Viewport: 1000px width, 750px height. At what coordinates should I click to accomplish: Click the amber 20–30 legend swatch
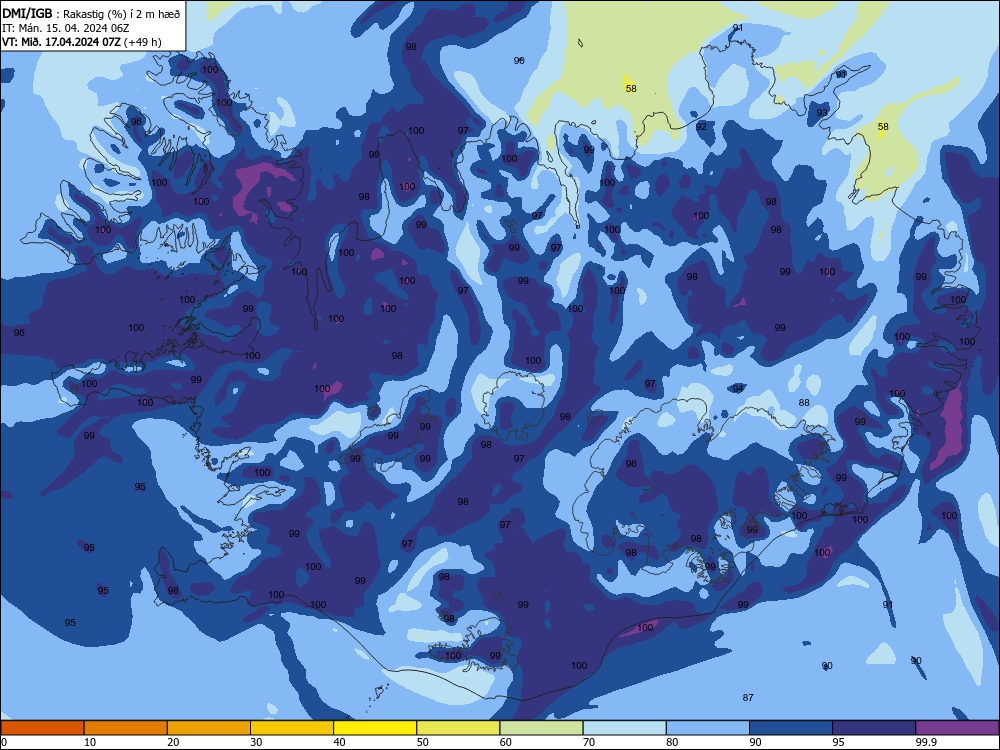209,728
